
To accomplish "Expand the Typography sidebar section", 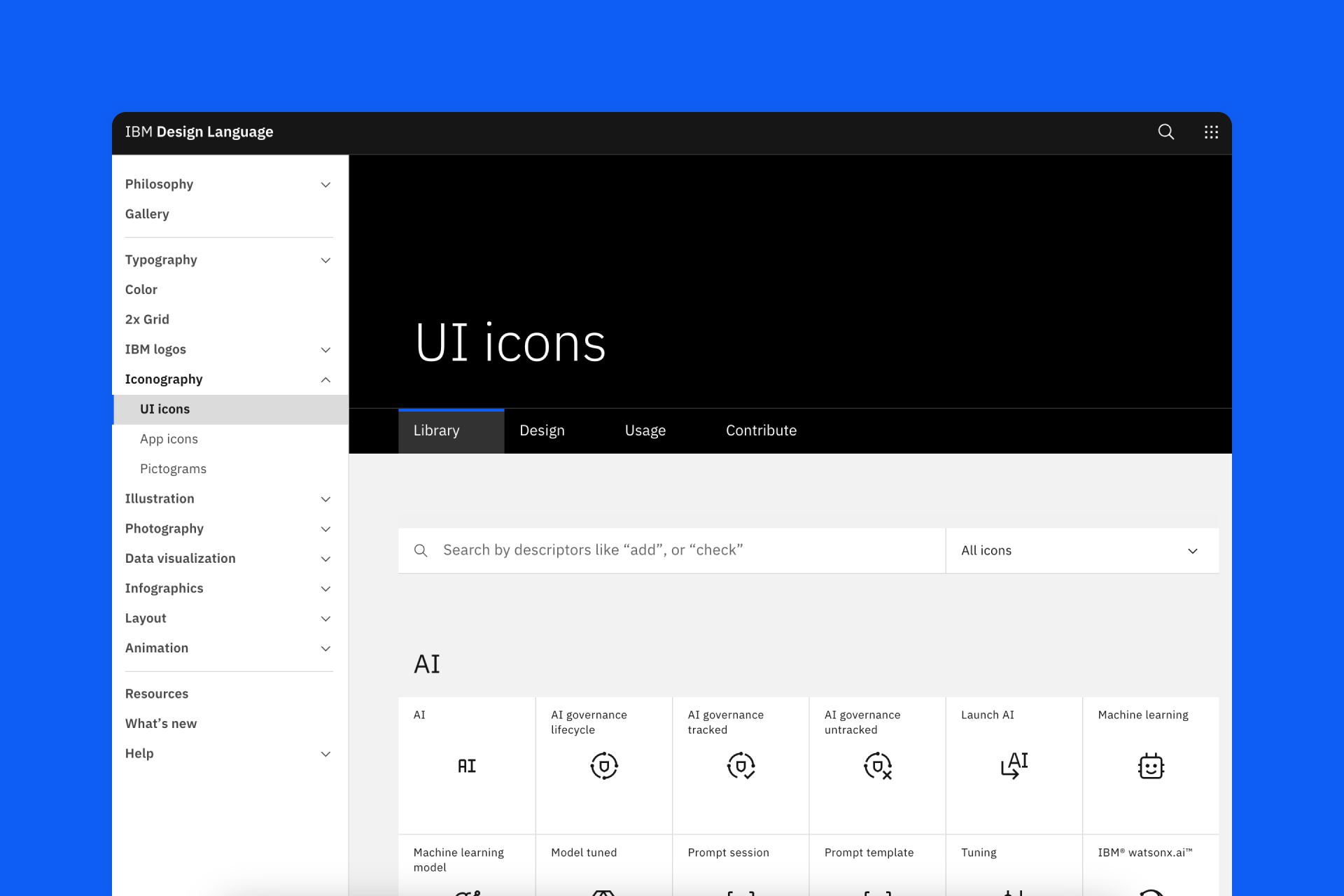I will (325, 260).
